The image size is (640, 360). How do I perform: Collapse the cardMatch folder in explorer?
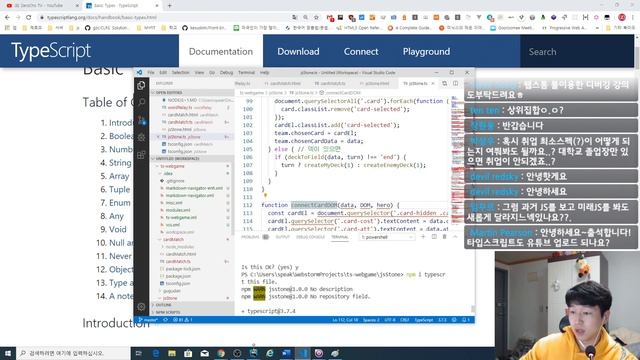tap(173, 239)
